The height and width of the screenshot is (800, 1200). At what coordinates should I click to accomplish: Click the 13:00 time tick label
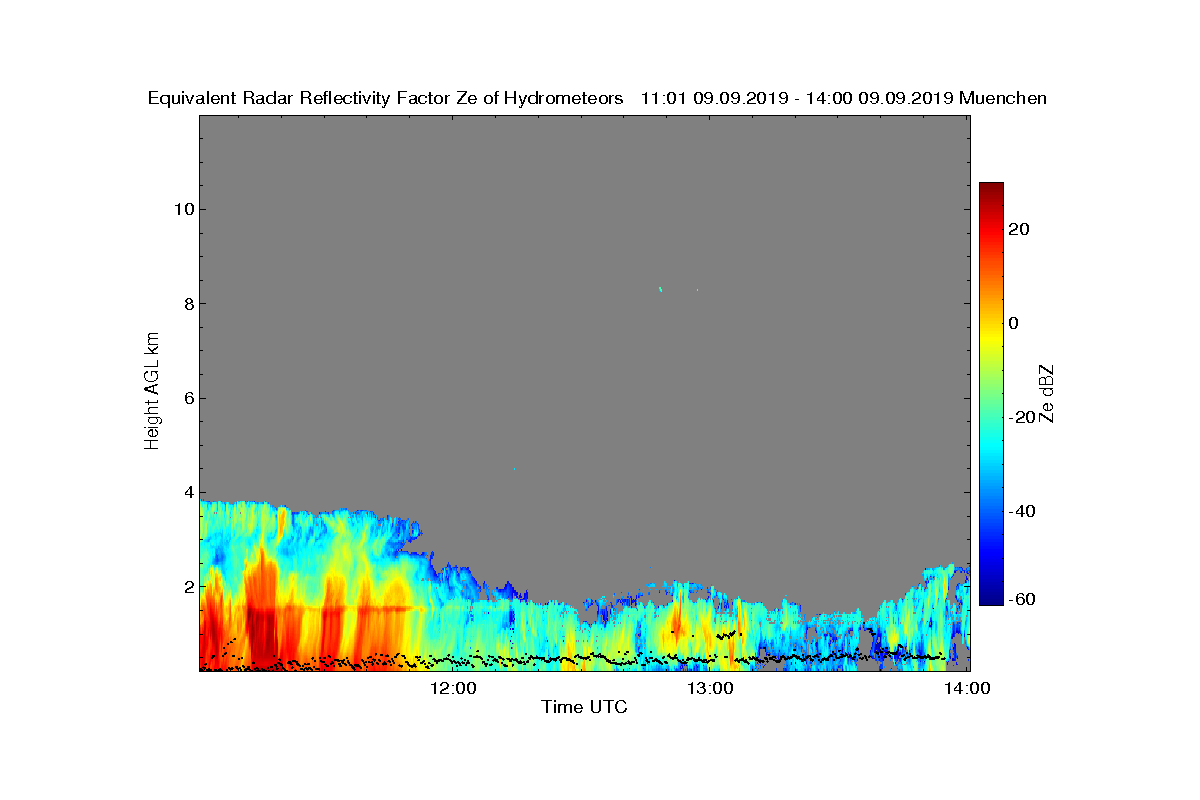[712, 688]
